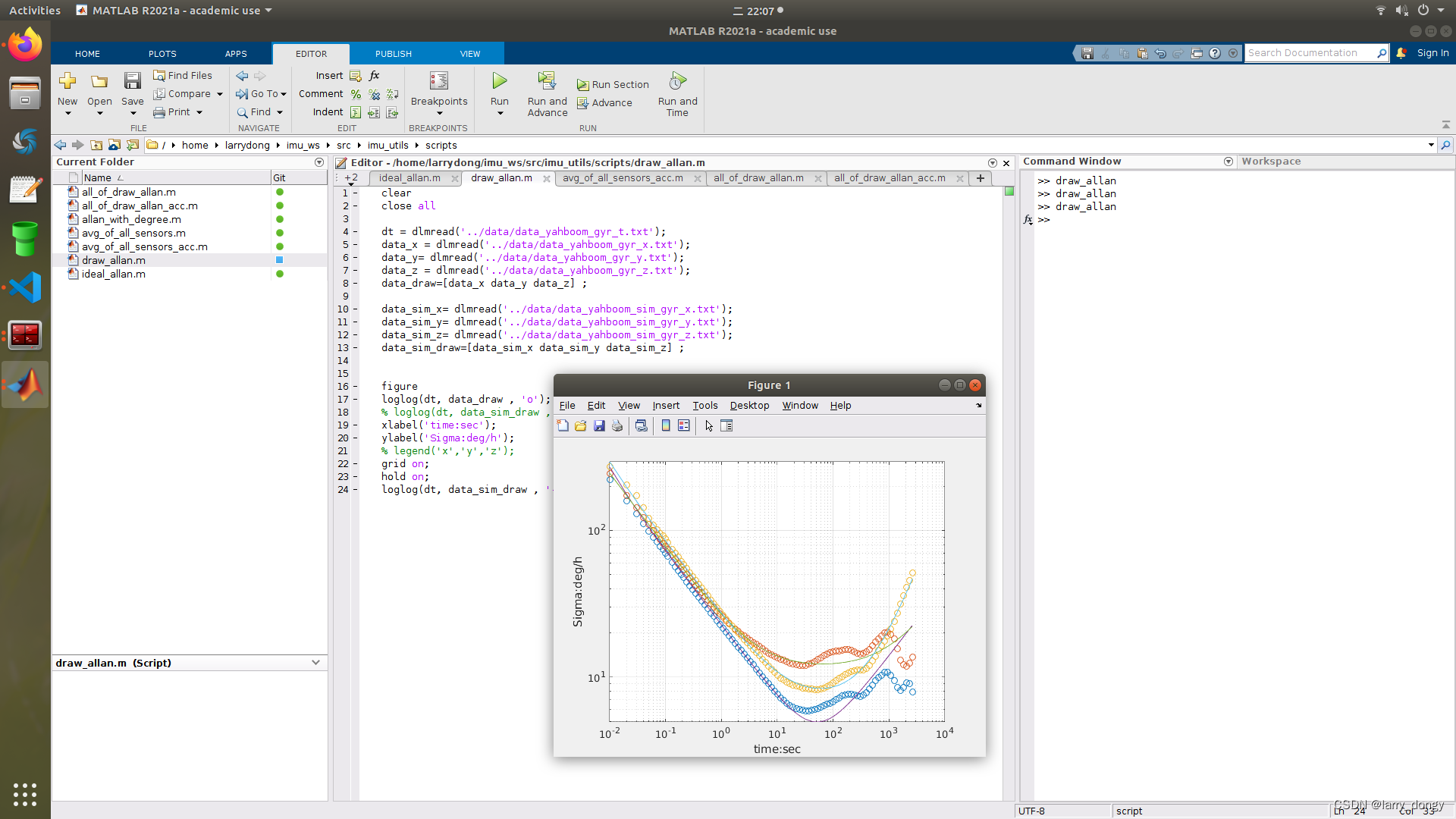Image resolution: width=1456 pixels, height=819 pixels.
Task: Click the Comment code icon (%)
Action: click(354, 94)
